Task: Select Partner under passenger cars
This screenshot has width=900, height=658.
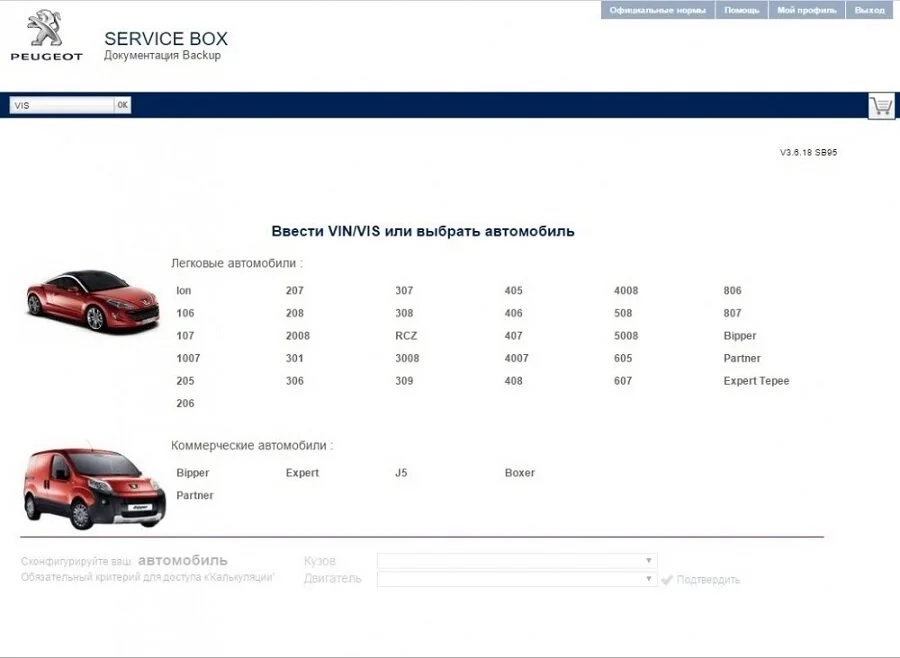Action: click(742, 358)
